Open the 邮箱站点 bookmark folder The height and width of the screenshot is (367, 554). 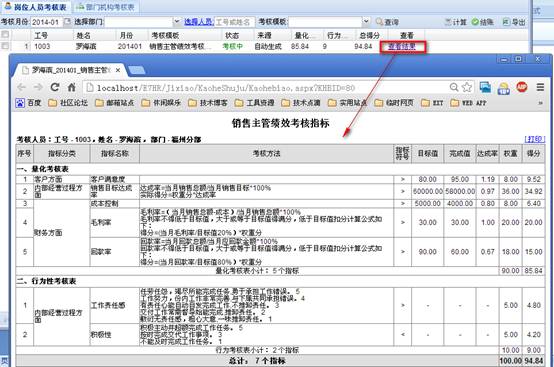(x=115, y=103)
